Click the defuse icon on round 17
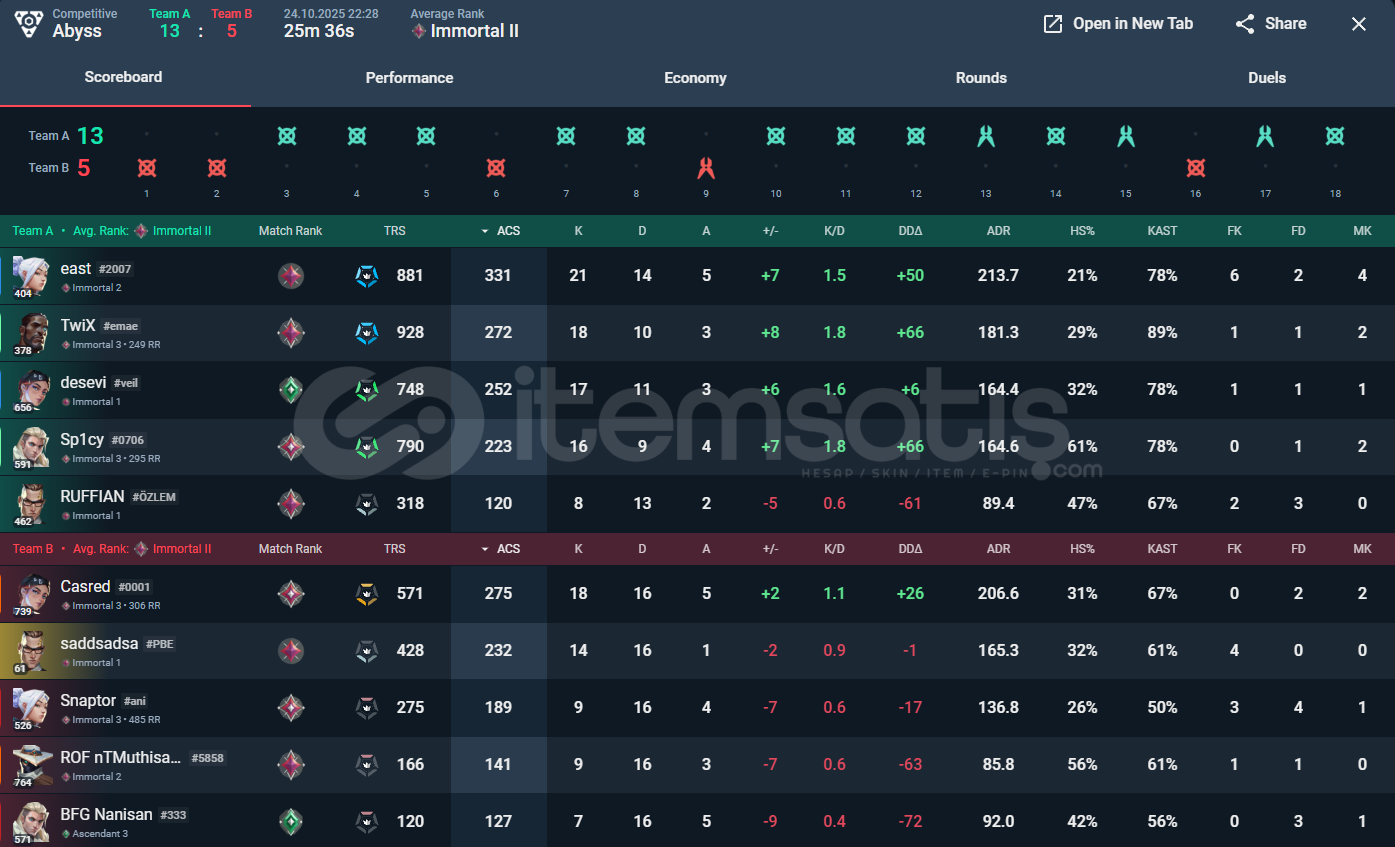Image resolution: width=1395 pixels, height=847 pixels. click(1265, 135)
